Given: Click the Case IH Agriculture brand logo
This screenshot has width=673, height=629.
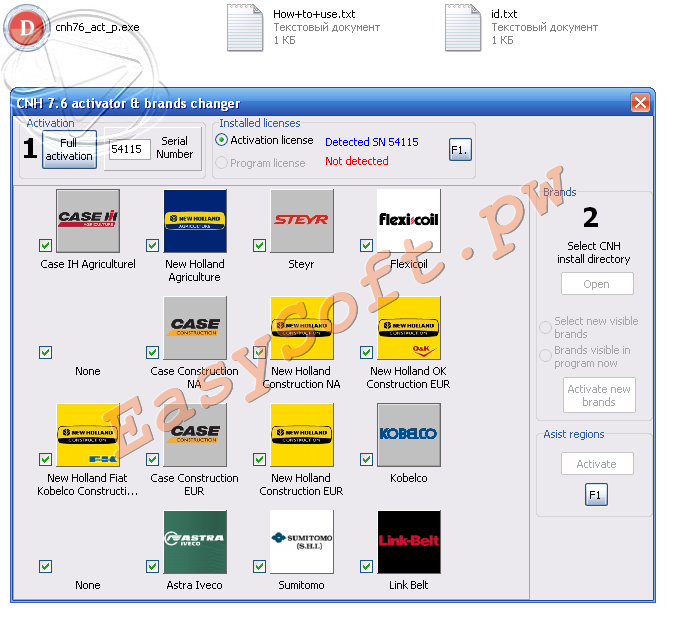Looking at the screenshot, I should 88,221.
